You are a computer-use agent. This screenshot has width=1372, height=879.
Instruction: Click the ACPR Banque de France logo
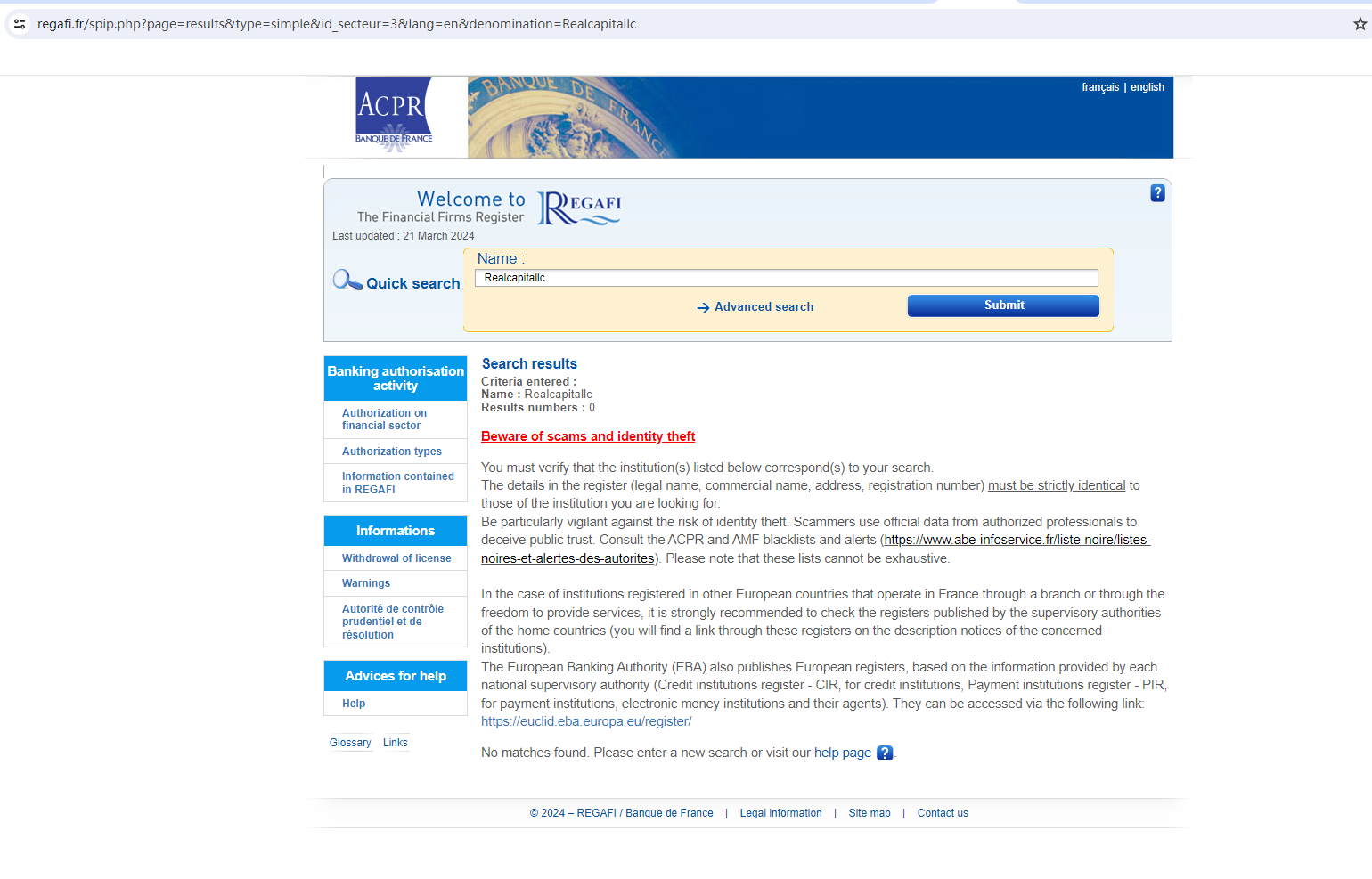[x=394, y=115]
